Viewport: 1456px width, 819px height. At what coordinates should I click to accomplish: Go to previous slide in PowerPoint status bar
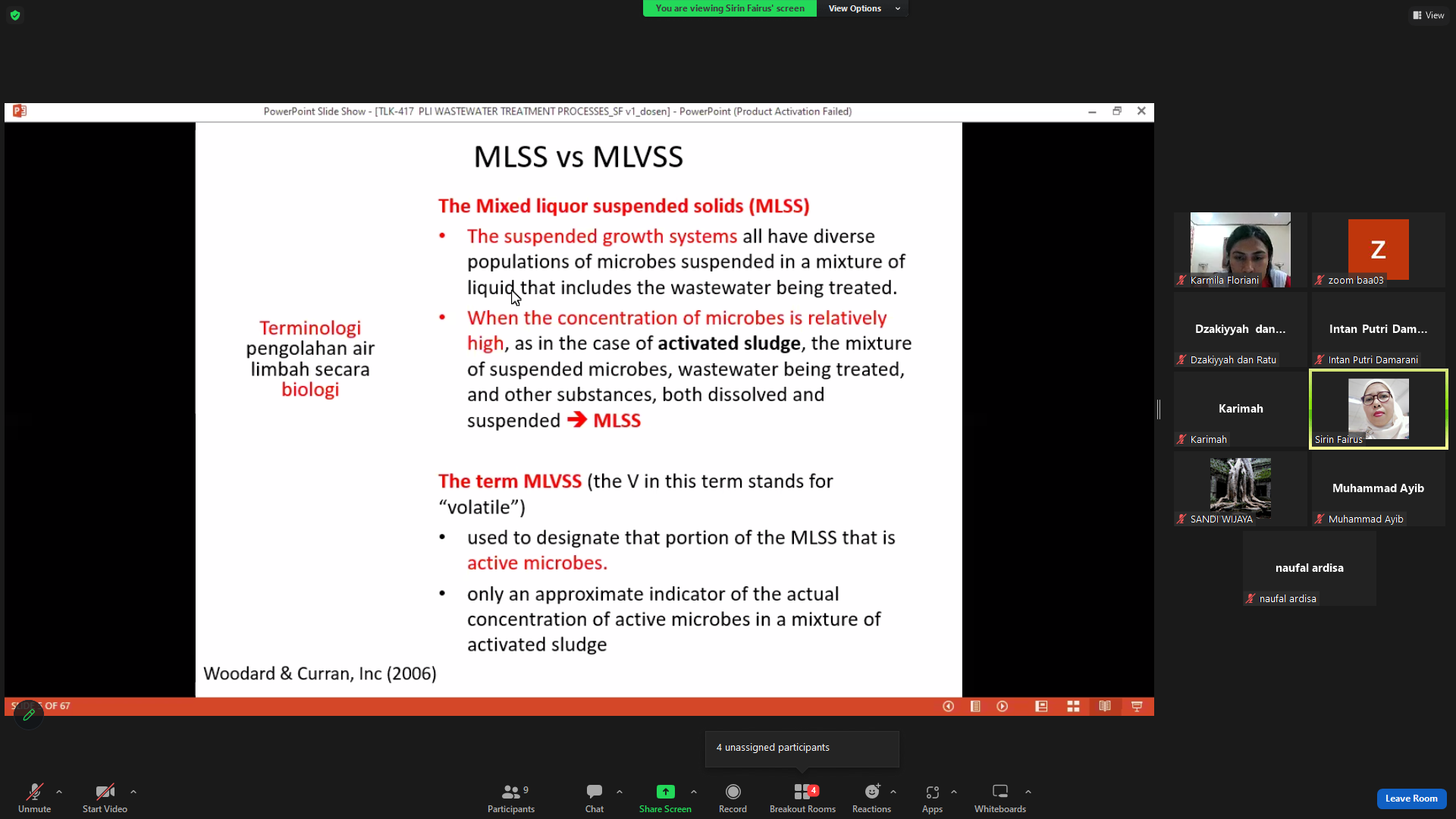coord(948,706)
